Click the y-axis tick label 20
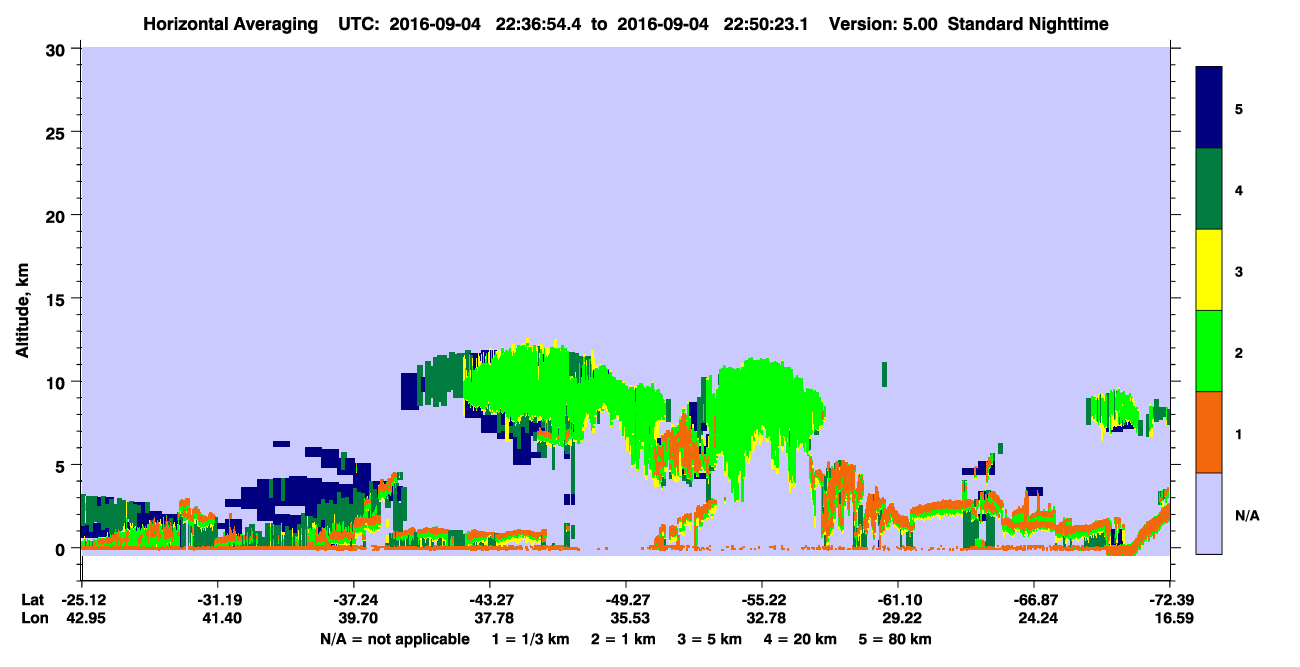The width and height of the screenshot is (1300, 667). (x=58, y=215)
